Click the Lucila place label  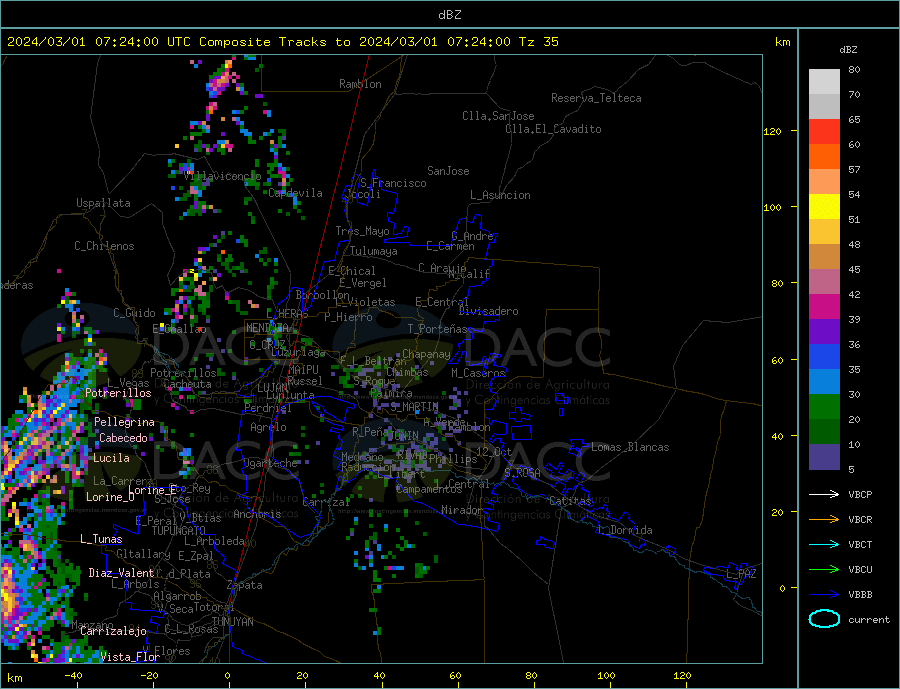click(x=111, y=458)
